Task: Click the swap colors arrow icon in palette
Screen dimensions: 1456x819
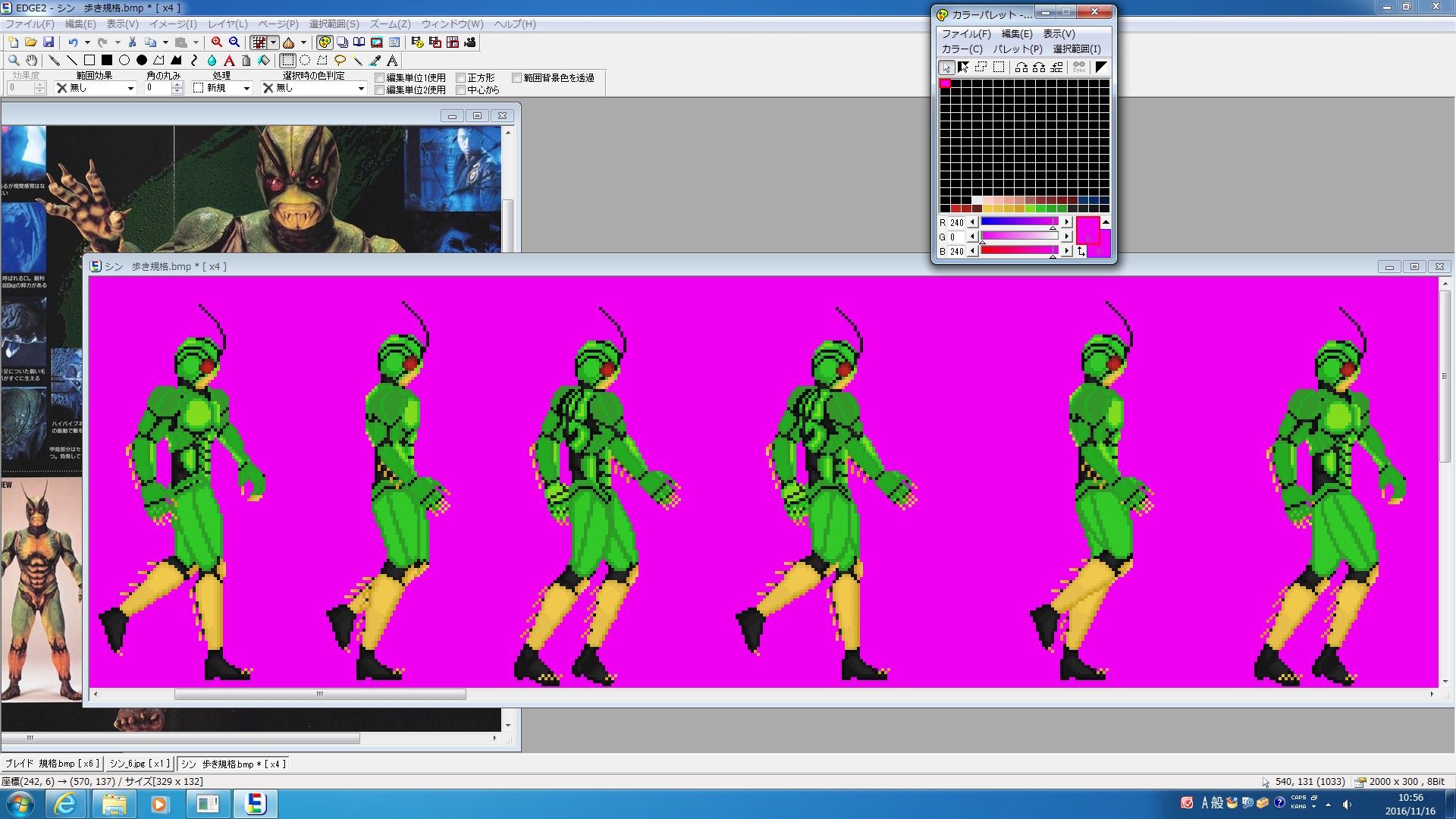Action: tap(1081, 251)
